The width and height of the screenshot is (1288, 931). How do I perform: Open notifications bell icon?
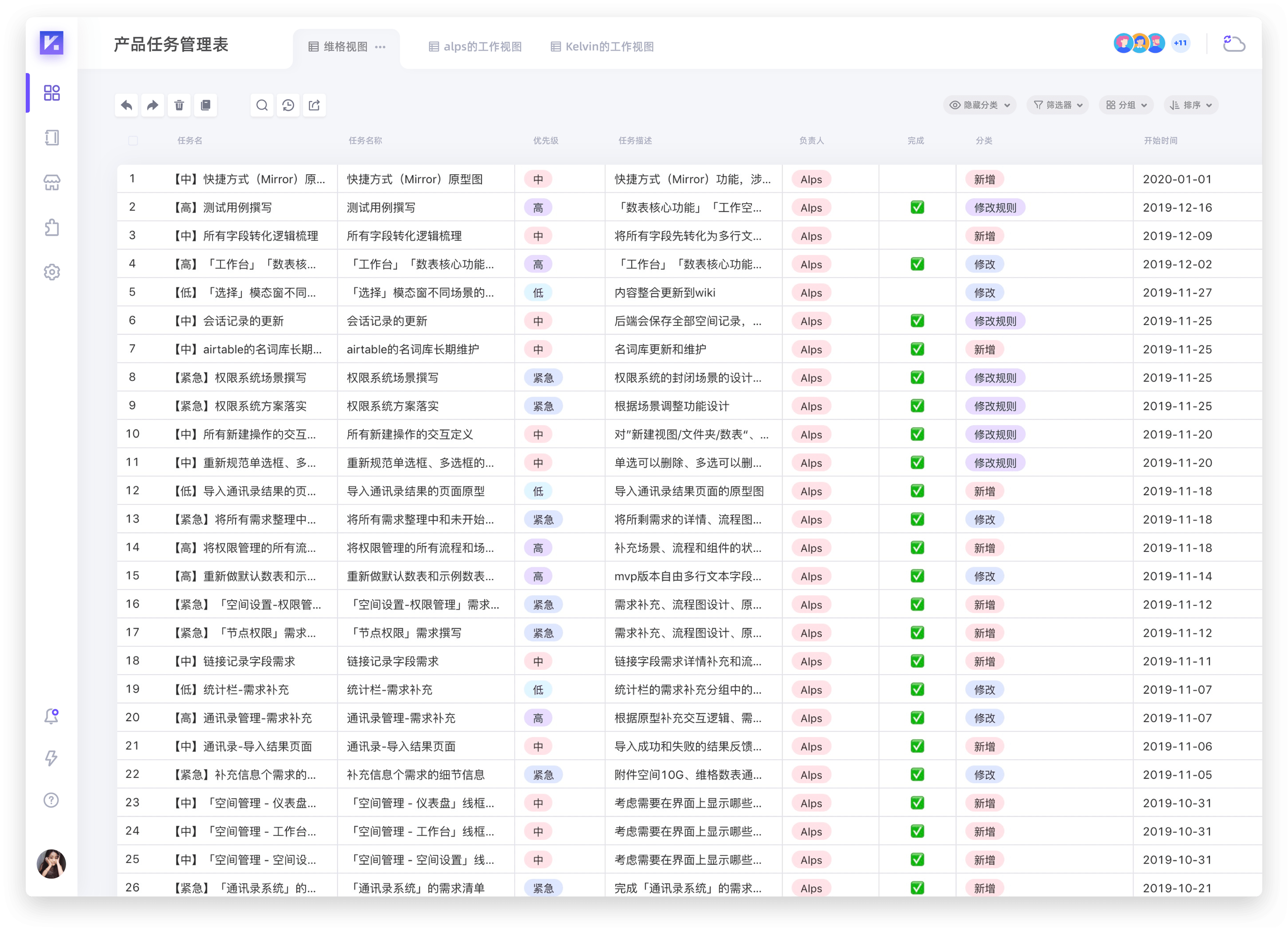52,716
